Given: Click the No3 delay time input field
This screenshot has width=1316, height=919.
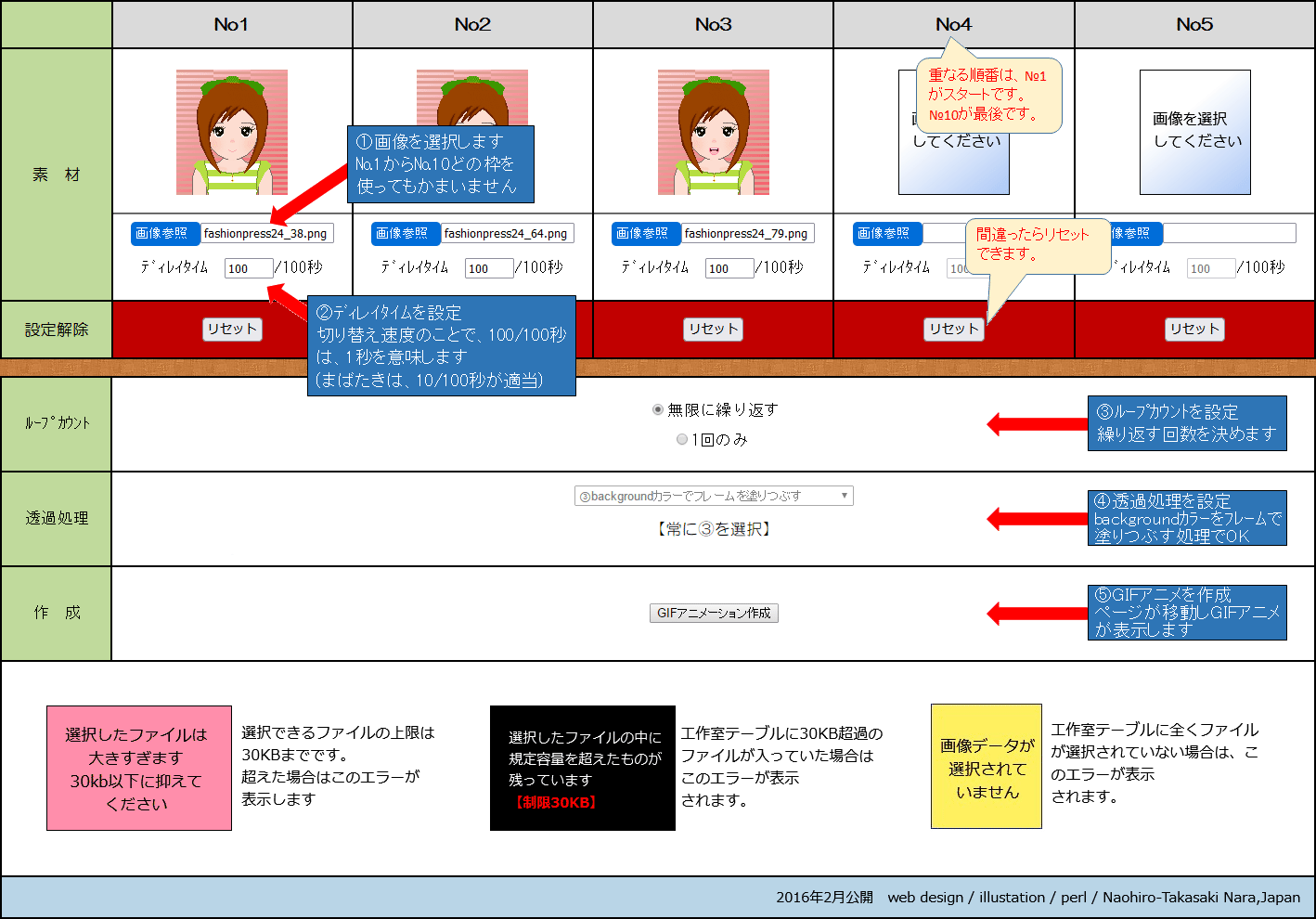Looking at the screenshot, I should pyautogui.click(x=729, y=268).
